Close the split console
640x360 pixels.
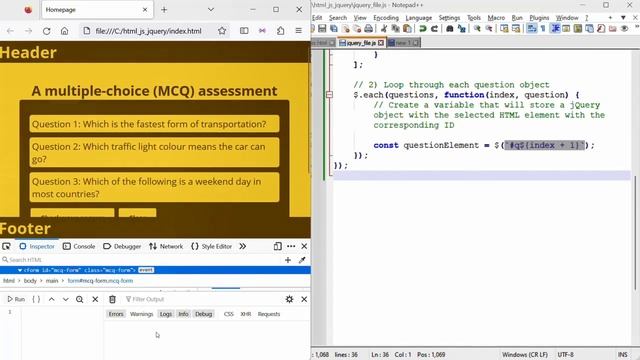pos(304,299)
